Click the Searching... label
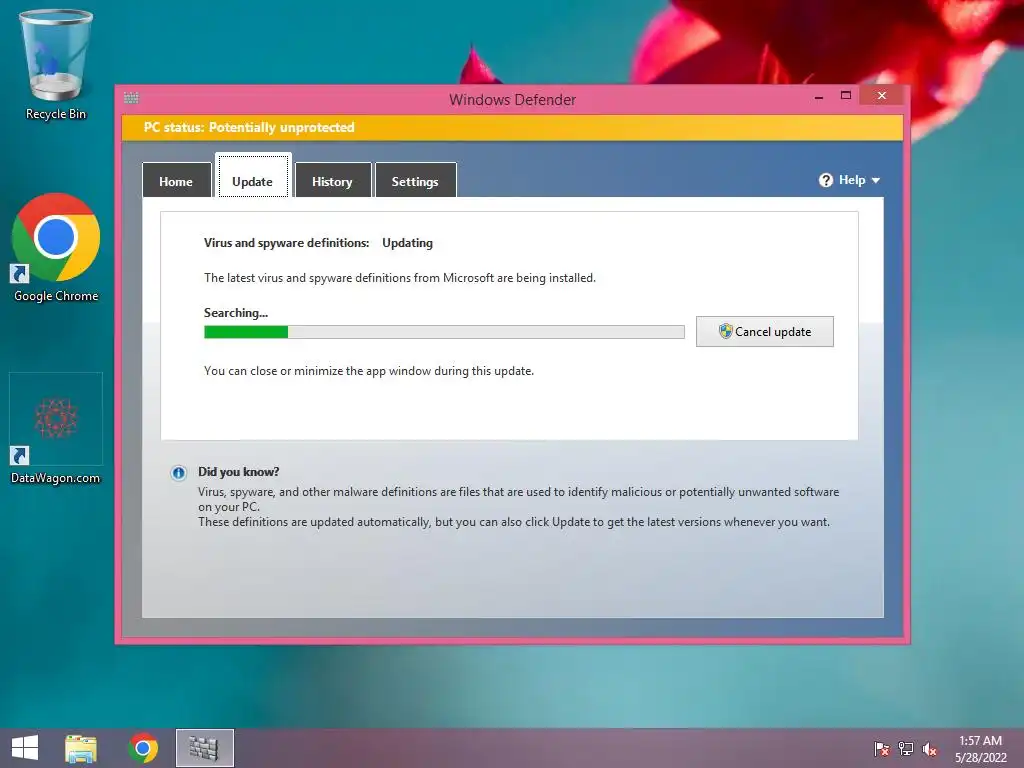1024x768 pixels. click(x=236, y=313)
